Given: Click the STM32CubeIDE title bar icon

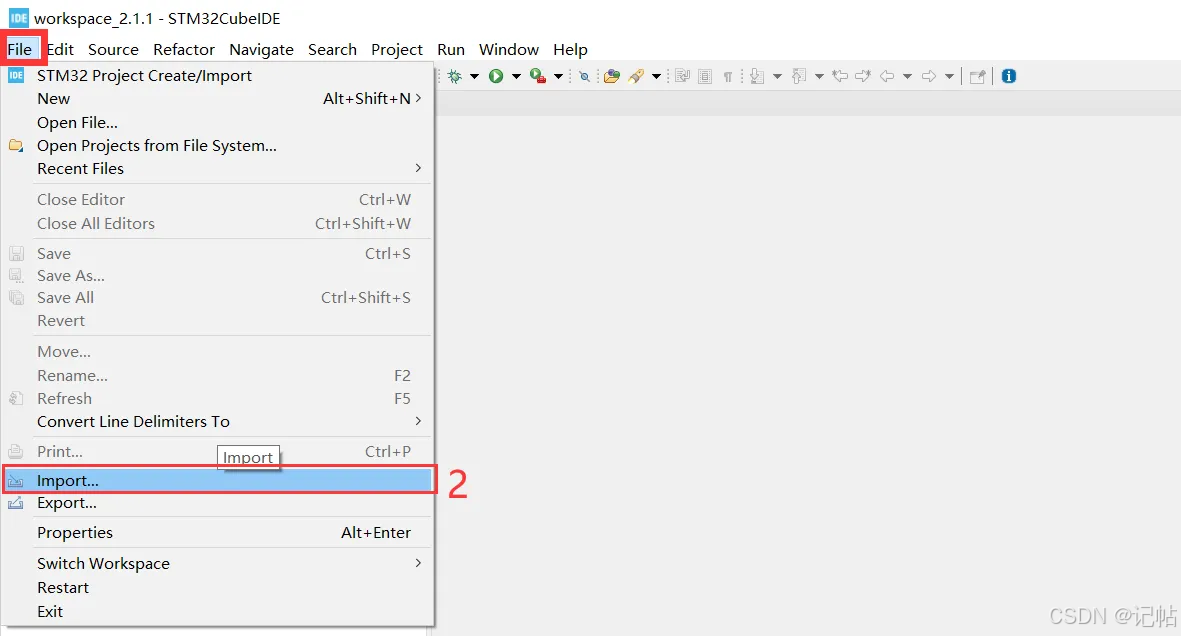Looking at the screenshot, I should [x=18, y=17].
